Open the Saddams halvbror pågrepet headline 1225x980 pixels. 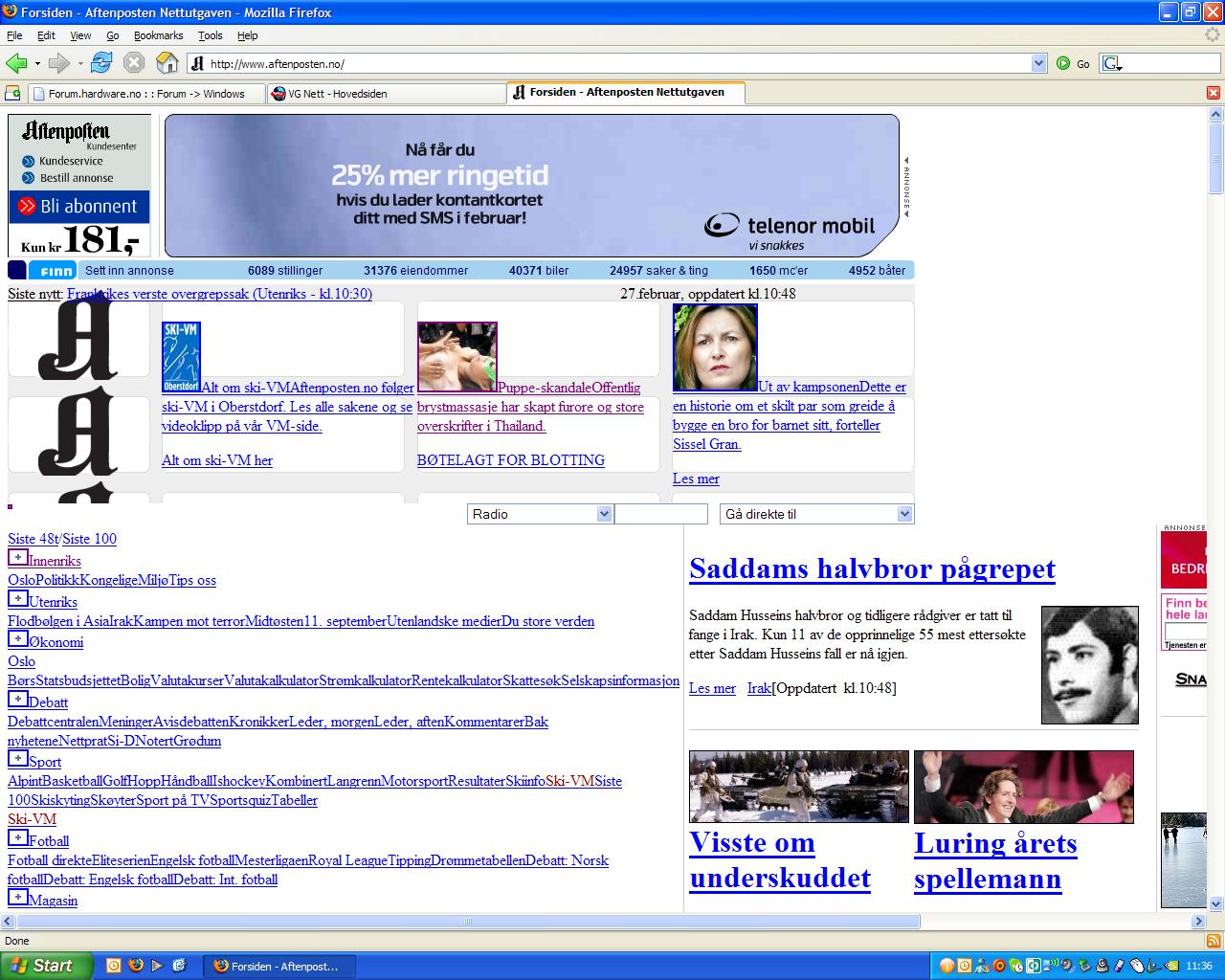[872, 568]
